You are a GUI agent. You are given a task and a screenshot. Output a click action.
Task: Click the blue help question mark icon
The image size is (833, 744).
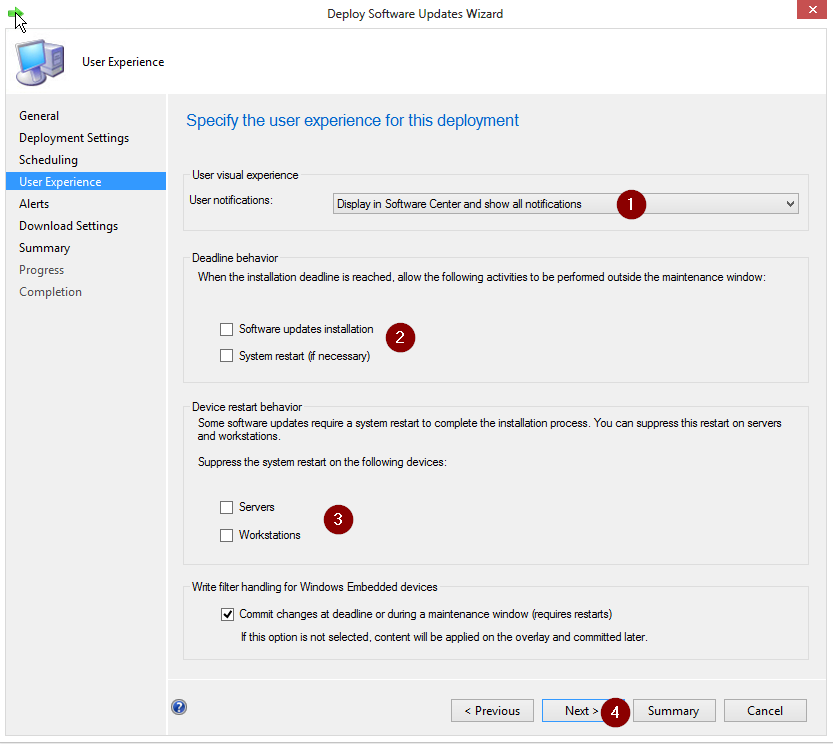point(179,707)
